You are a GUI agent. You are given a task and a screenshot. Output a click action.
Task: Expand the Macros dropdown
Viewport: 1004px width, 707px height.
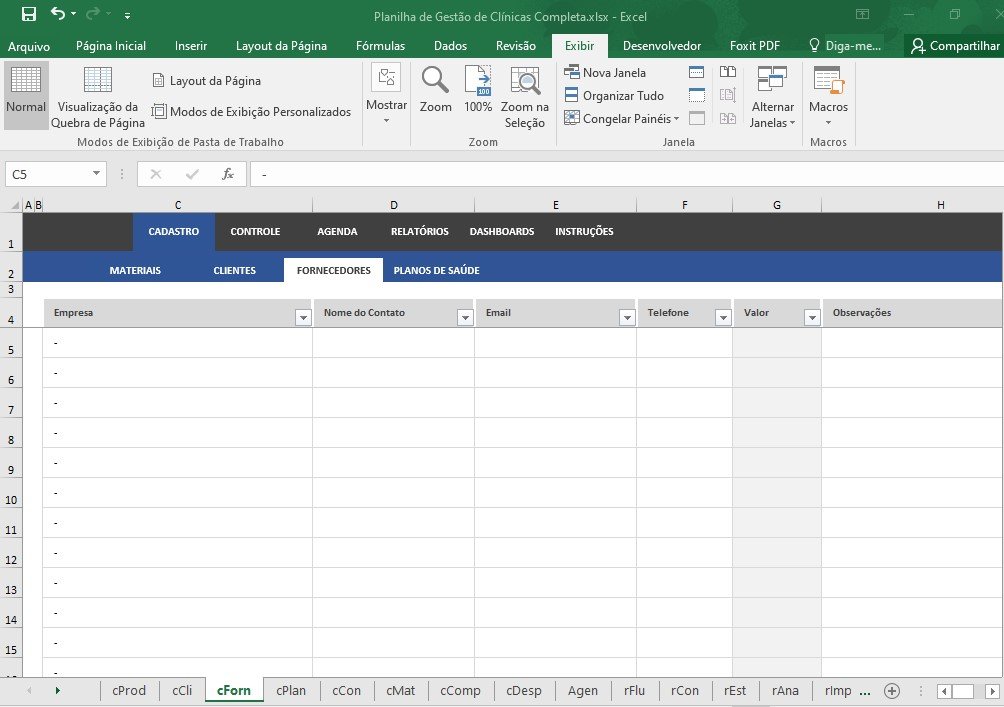828,122
